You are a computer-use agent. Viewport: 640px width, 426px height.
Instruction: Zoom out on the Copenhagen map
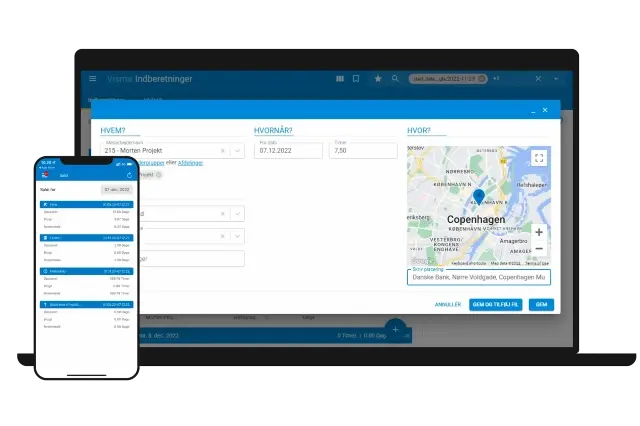point(539,248)
